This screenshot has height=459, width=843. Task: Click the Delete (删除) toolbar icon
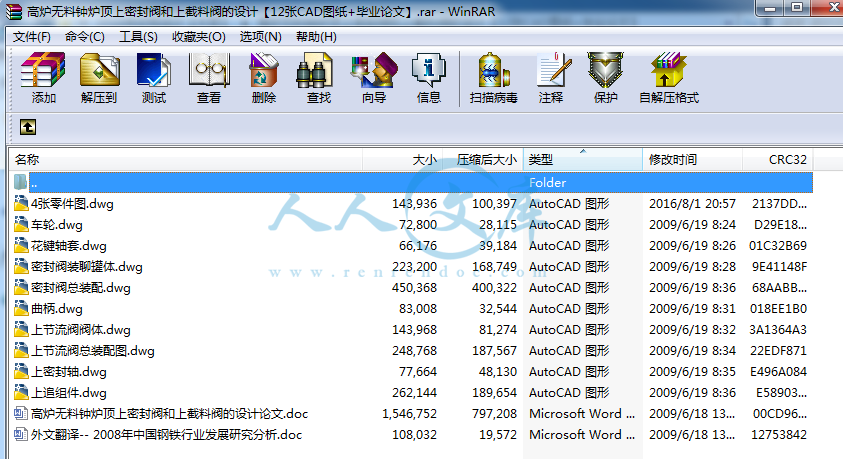263,70
